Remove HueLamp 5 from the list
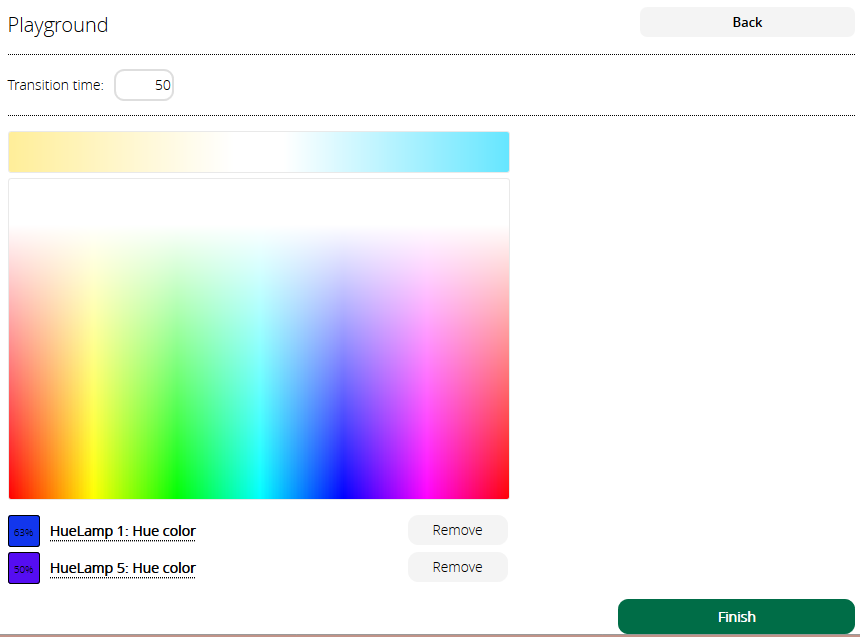860x637 pixels. 457,567
